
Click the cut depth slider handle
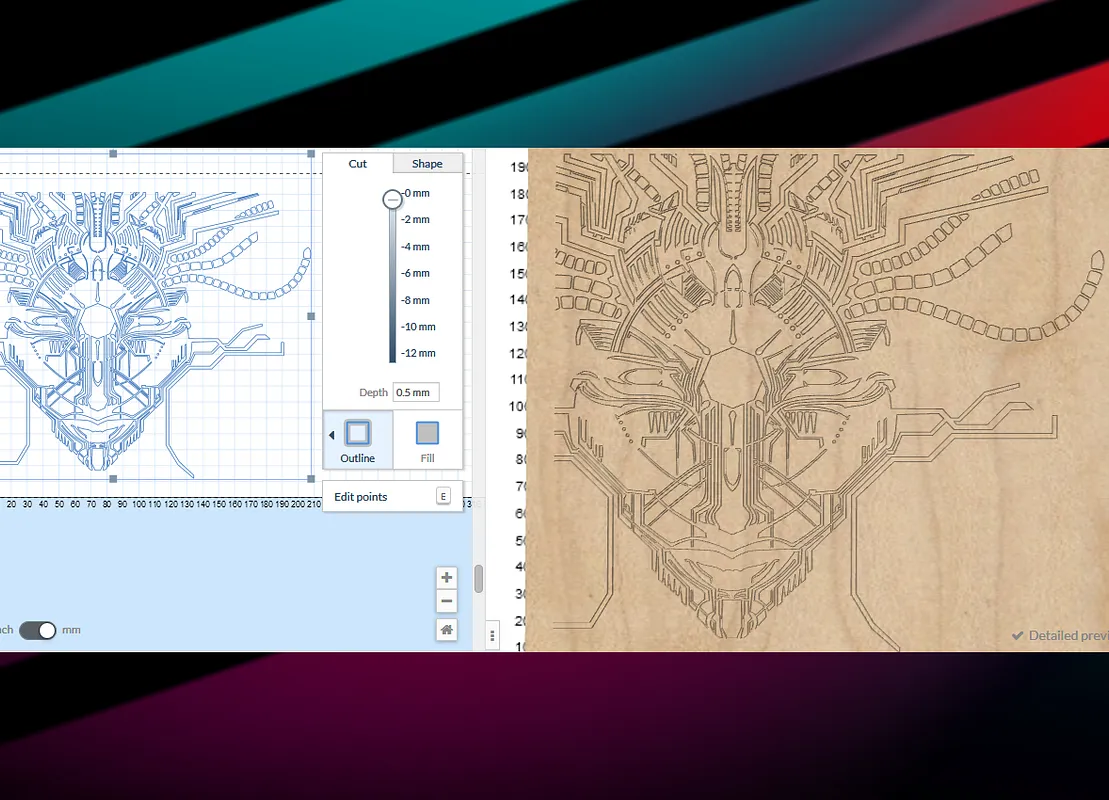[392, 199]
